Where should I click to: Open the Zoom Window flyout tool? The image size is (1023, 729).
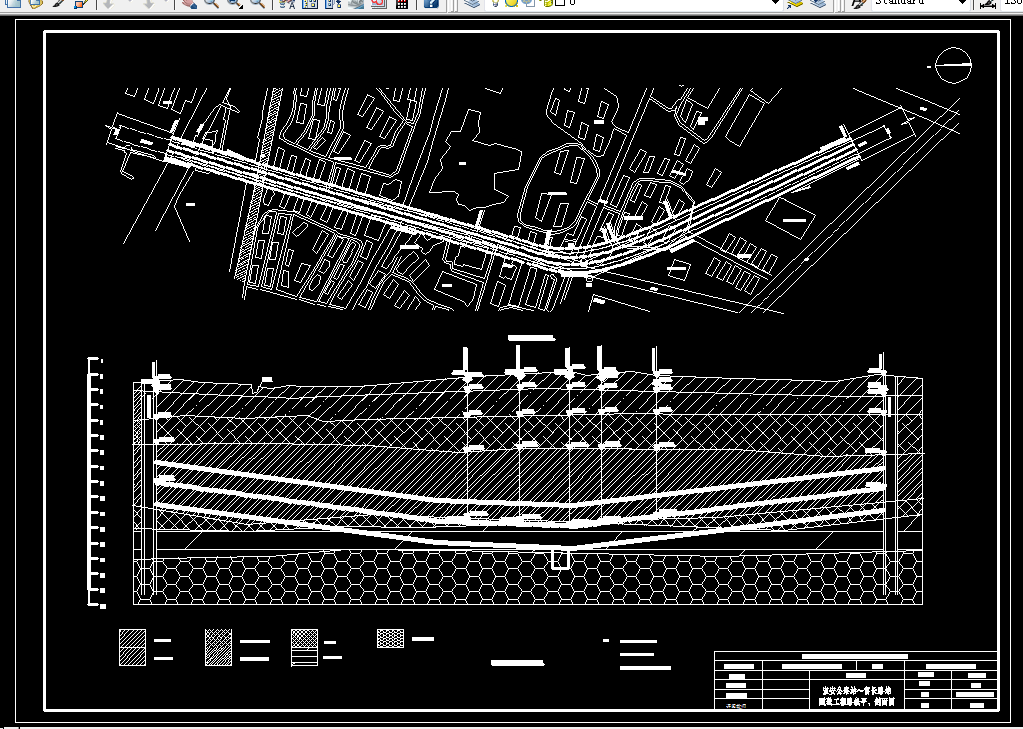tap(234, 3)
